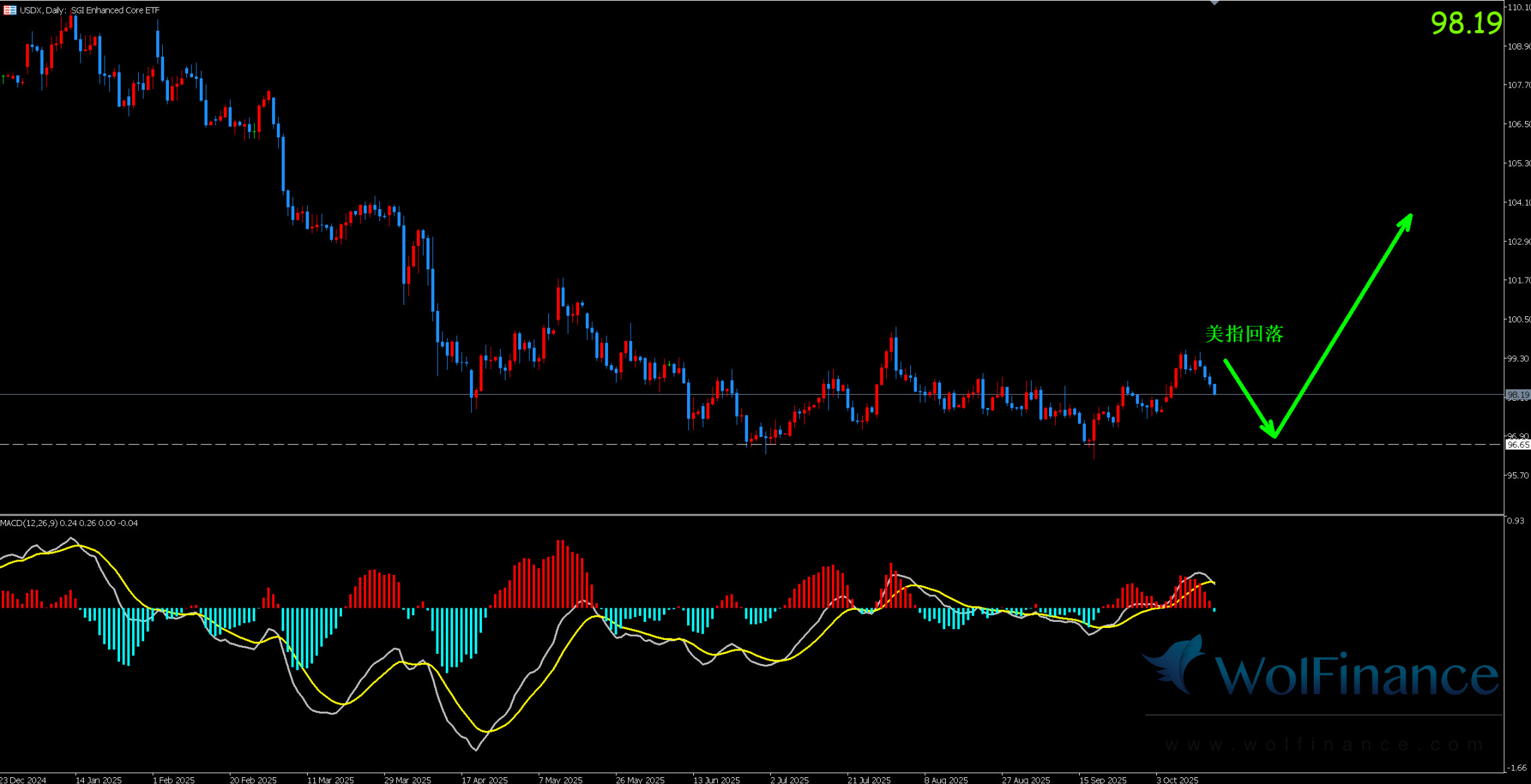Image resolution: width=1531 pixels, height=784 pixels.
Task: Click the one-click trading panel icon
Action: click(x=9, y=10)
